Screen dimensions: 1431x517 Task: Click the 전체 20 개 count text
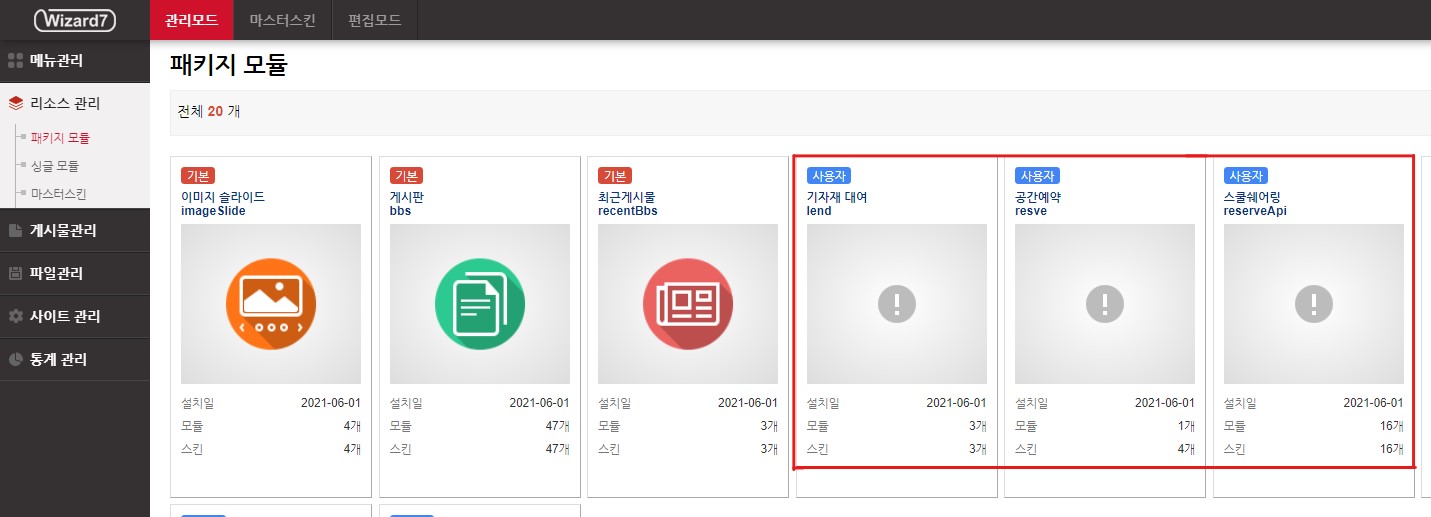(x=209, y=111)
